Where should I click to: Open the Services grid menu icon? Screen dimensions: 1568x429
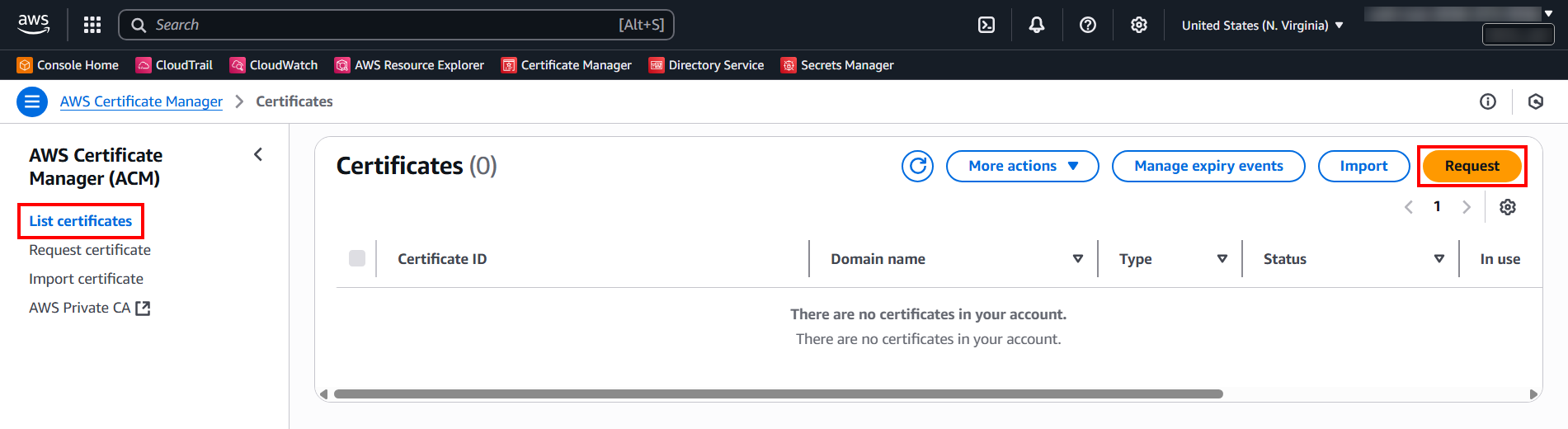tap(92, 25)
